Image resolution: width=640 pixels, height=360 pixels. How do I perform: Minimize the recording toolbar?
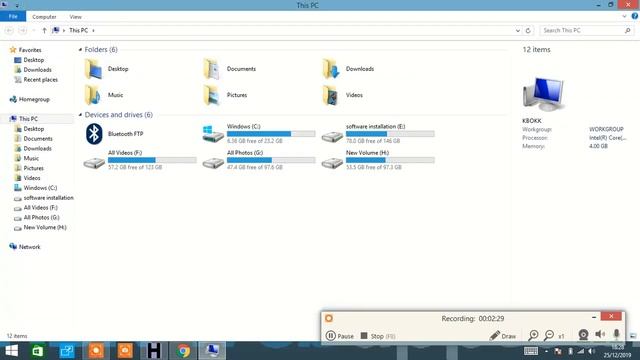coord(594,317)
